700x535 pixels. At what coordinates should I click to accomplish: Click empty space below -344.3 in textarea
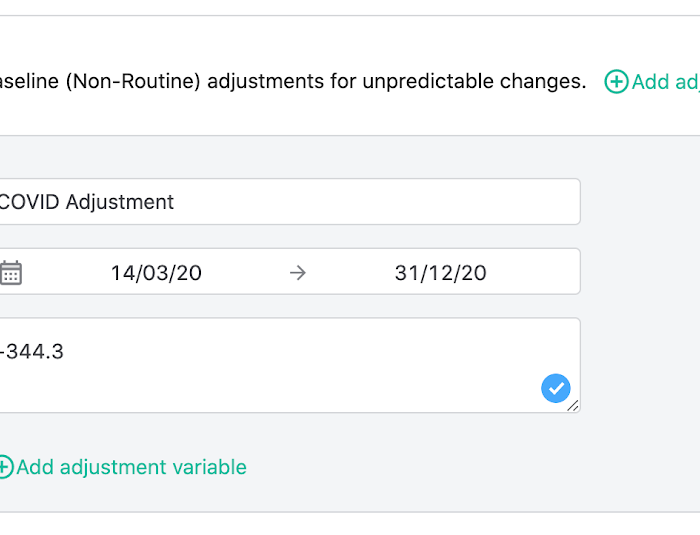pyautogui.click(x=268, y=389)
